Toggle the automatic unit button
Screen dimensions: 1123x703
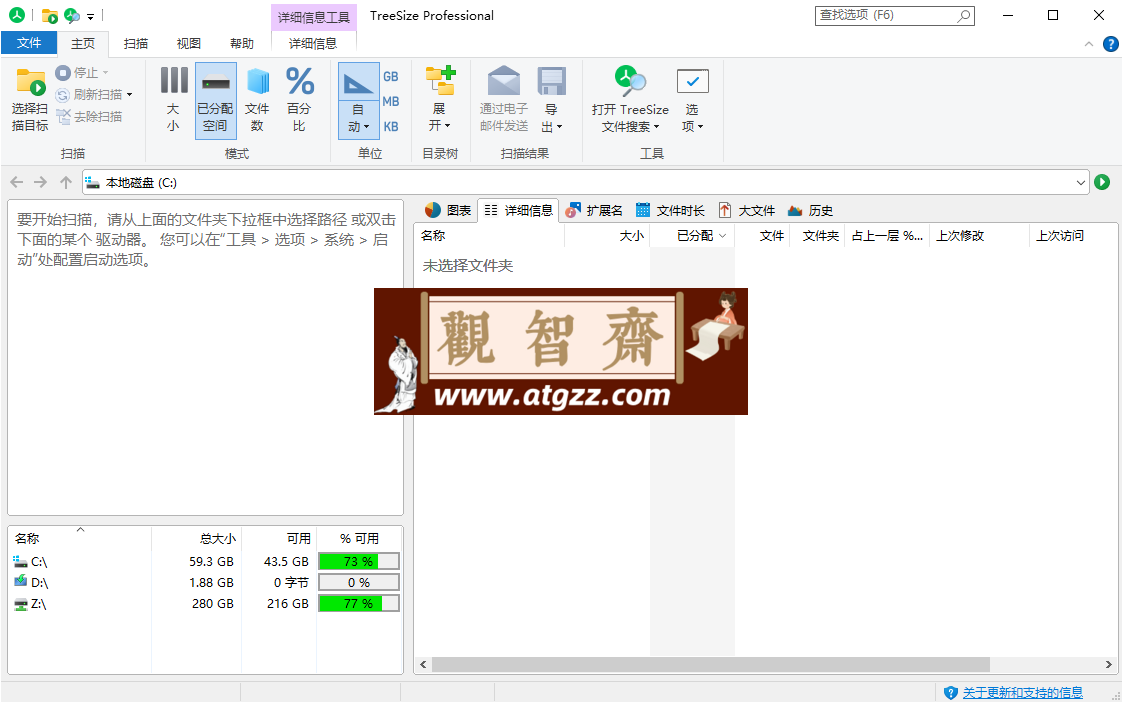(358, 101)
